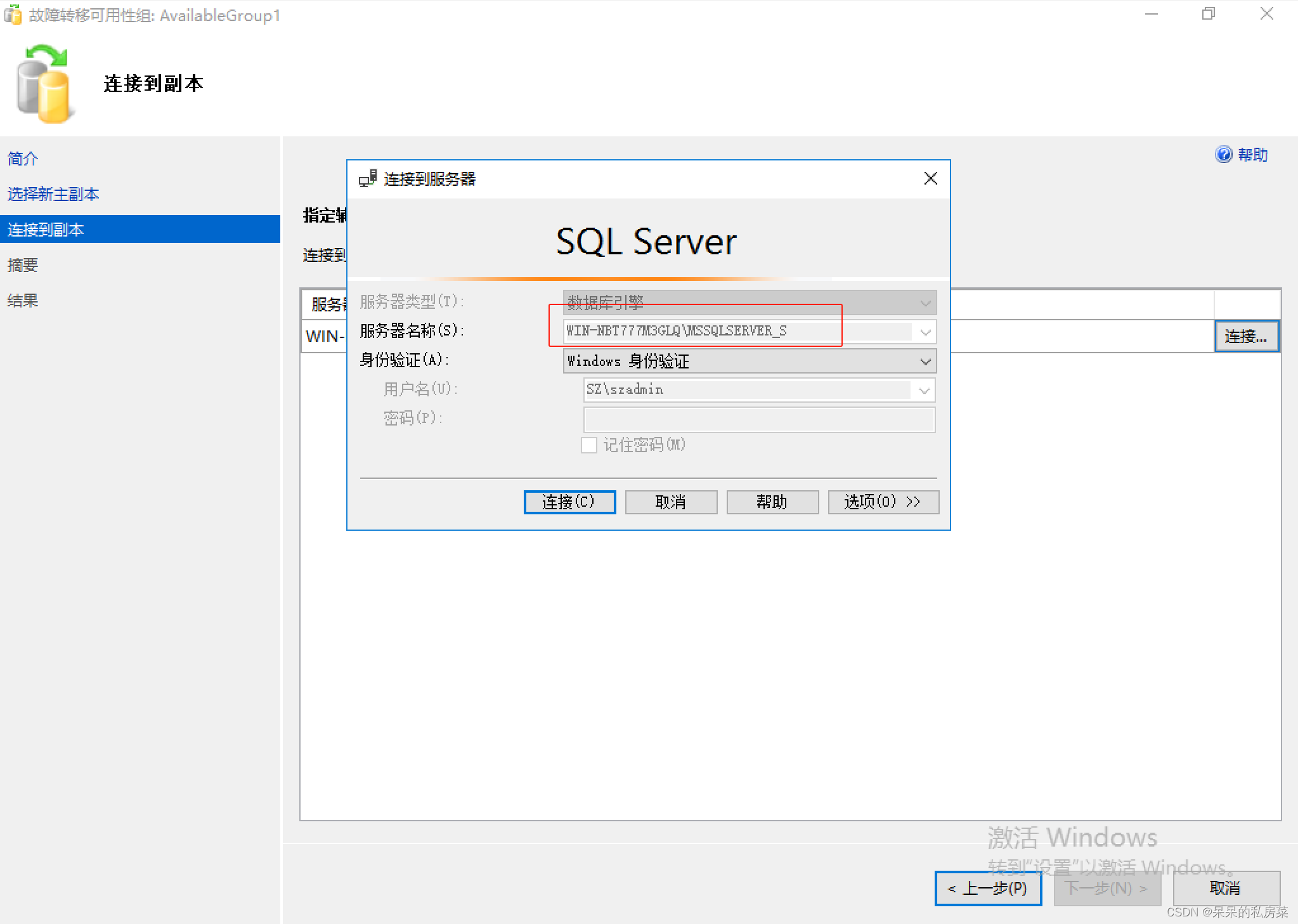Select 摘要 in the sidebar

(x=23, y=265)
